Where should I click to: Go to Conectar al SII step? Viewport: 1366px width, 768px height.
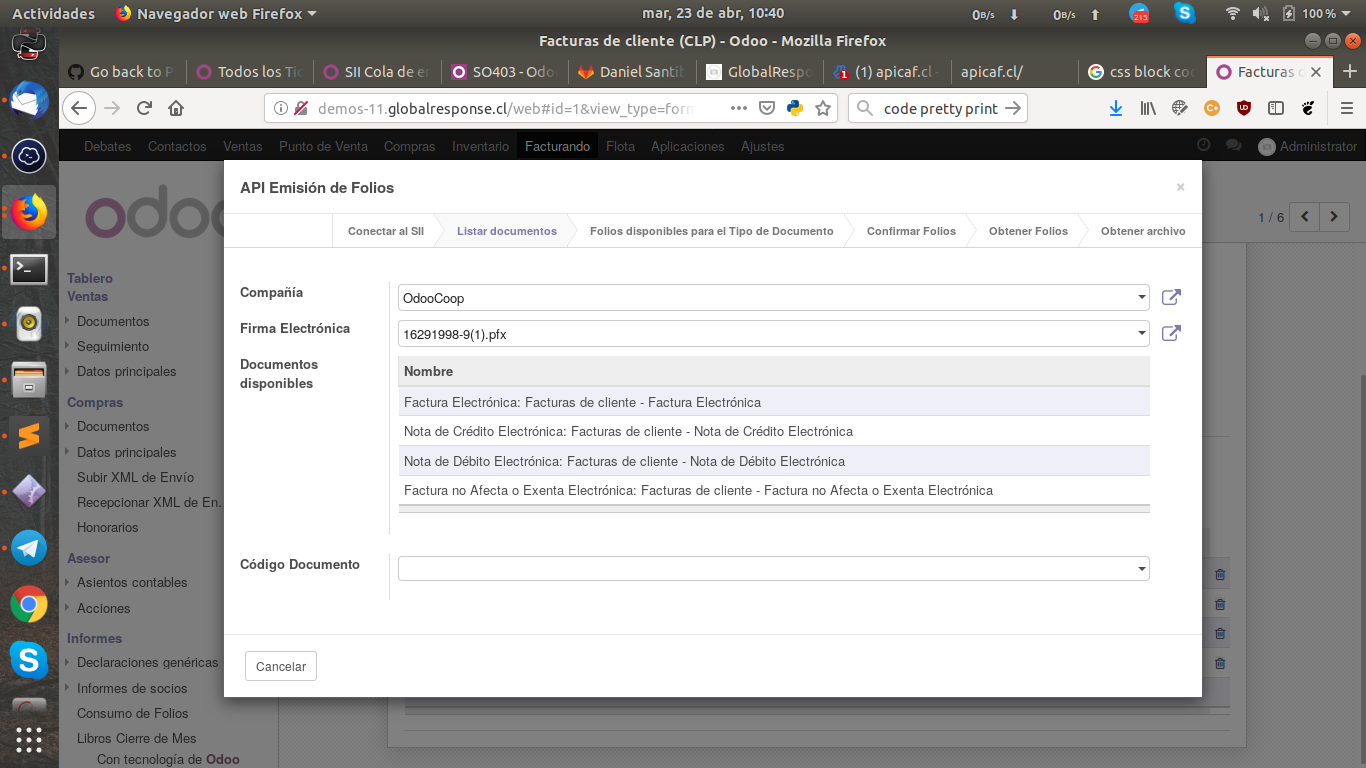pos(385,231)
